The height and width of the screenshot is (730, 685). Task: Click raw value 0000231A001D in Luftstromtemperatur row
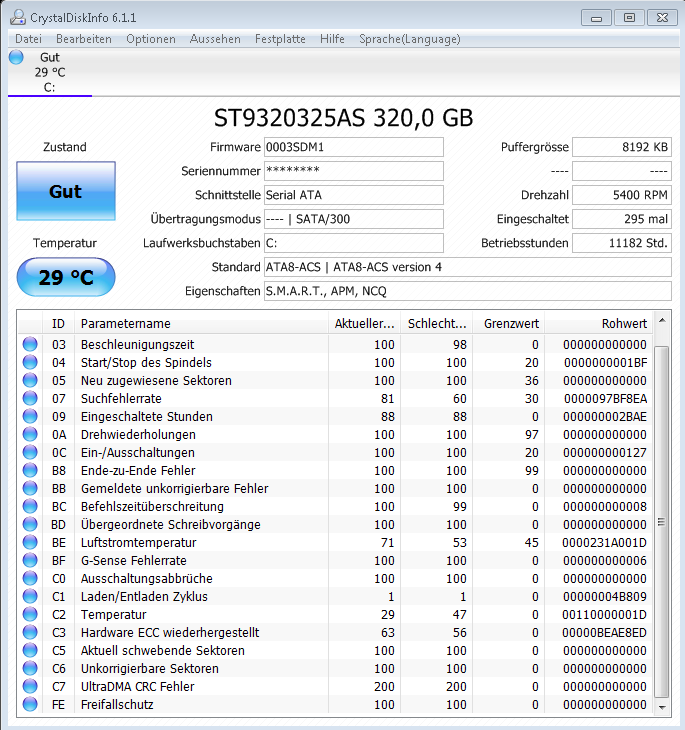604,542
